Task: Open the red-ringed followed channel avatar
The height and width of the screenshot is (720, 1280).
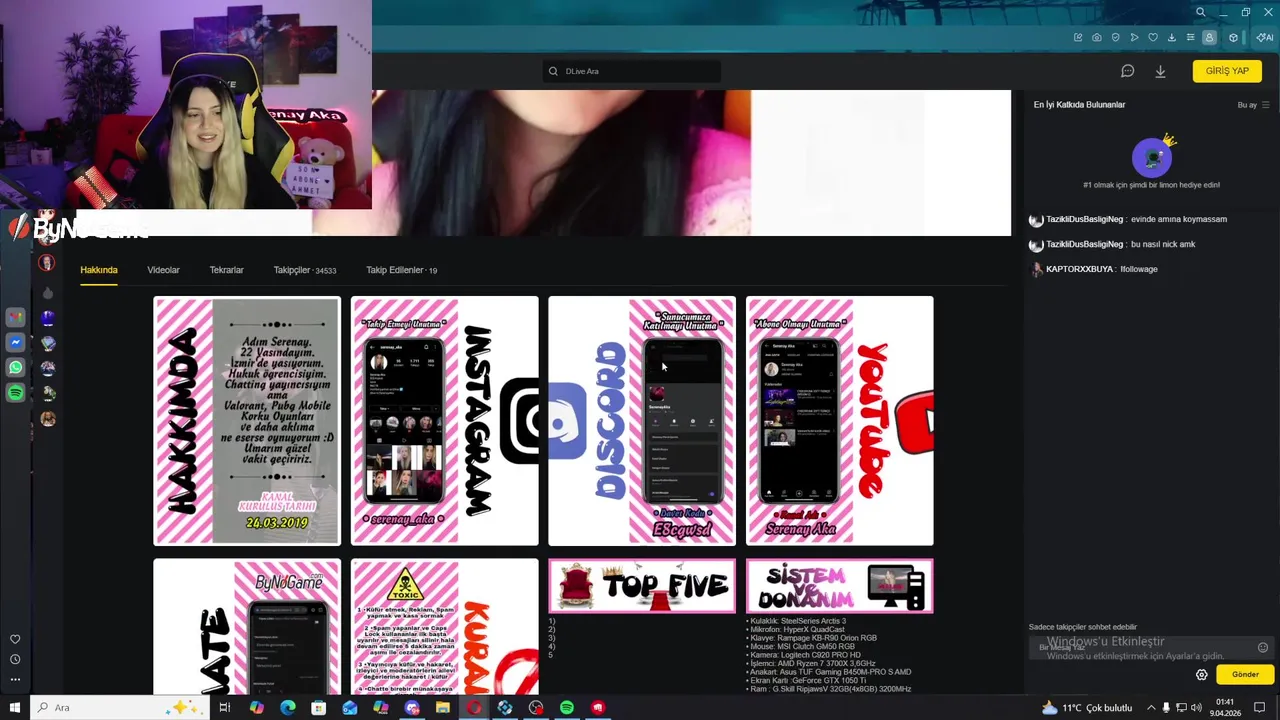Action: (x=47, y=263)
